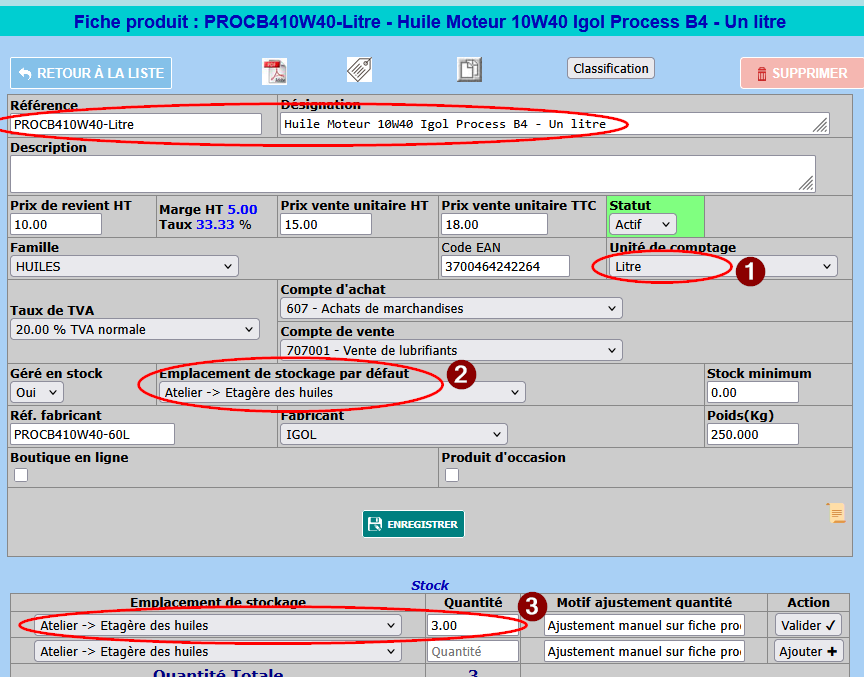The width and height of the screenshot is (864, 677).
Task: Click the Motif ajustement quantité column header
Action: [x=644, y=602]
